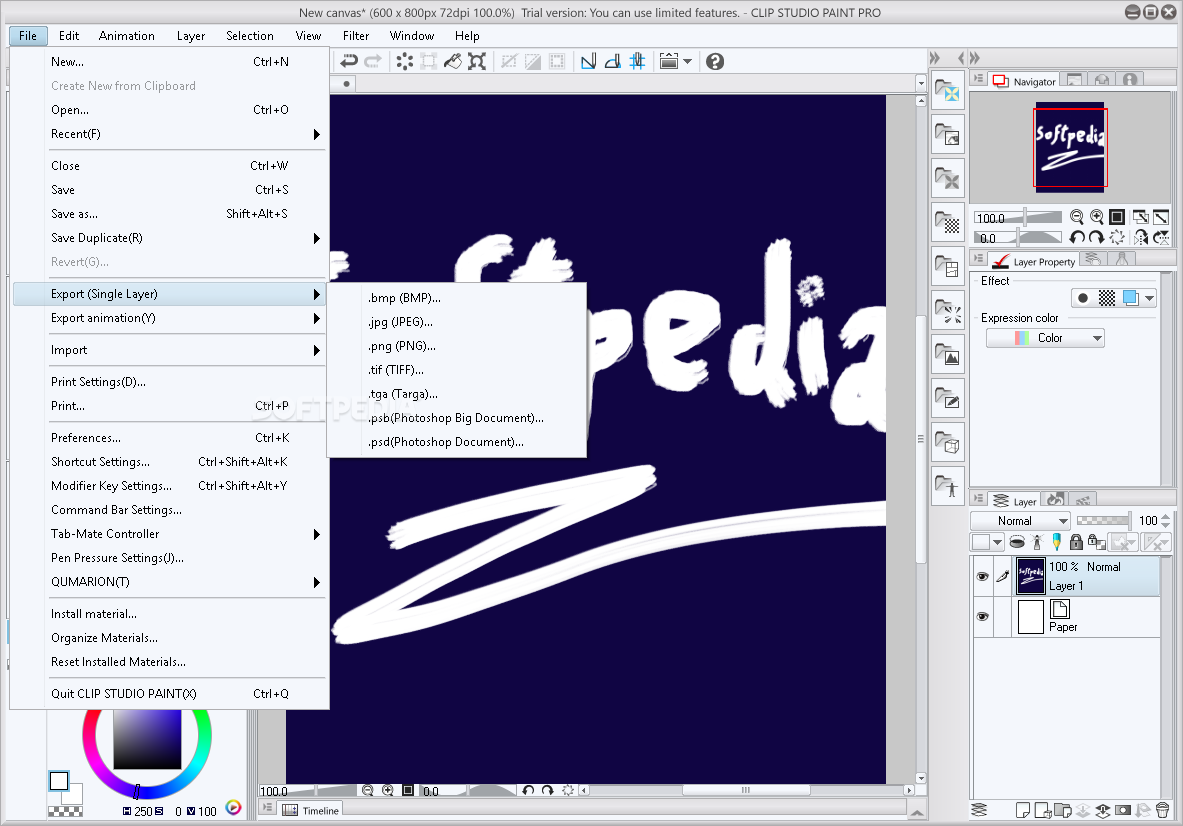
Task: Click the Set as Draft Layer pencil icon
Action: 1056,542
